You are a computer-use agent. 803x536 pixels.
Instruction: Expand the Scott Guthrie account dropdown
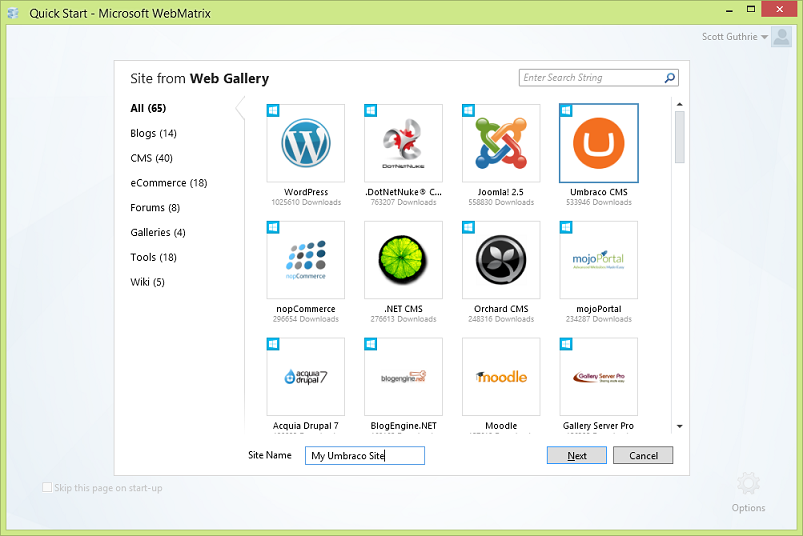[x=764, y=37]
